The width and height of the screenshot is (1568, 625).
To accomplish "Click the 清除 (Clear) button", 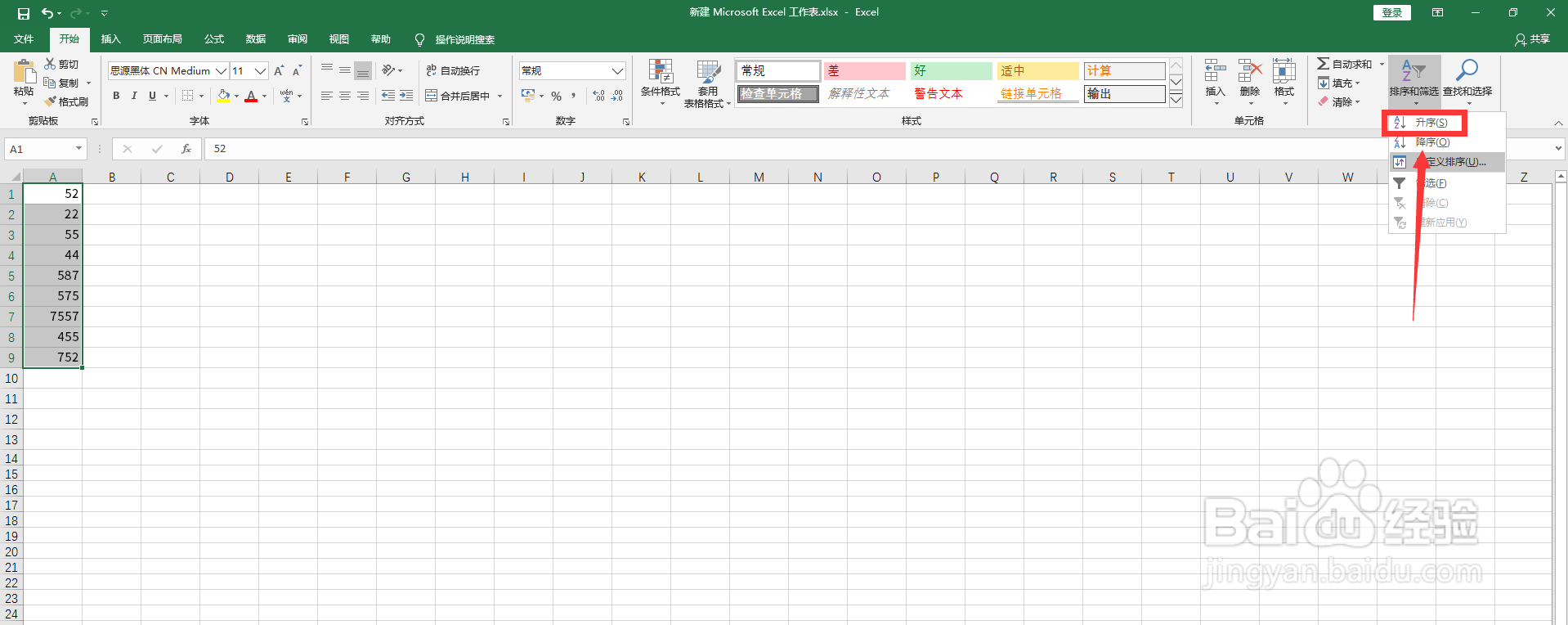I will pos(1338,101).
